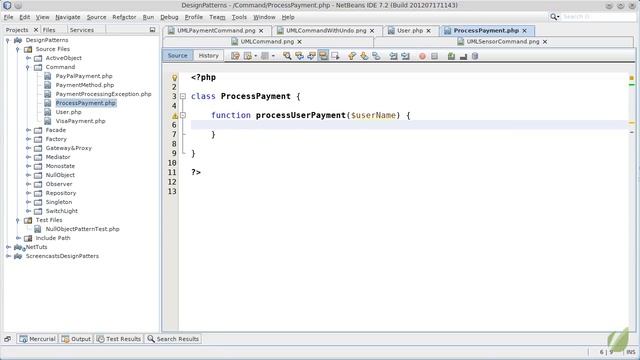
Task: Select PaymentProcessingException.php in the tree
Action: 103,94
